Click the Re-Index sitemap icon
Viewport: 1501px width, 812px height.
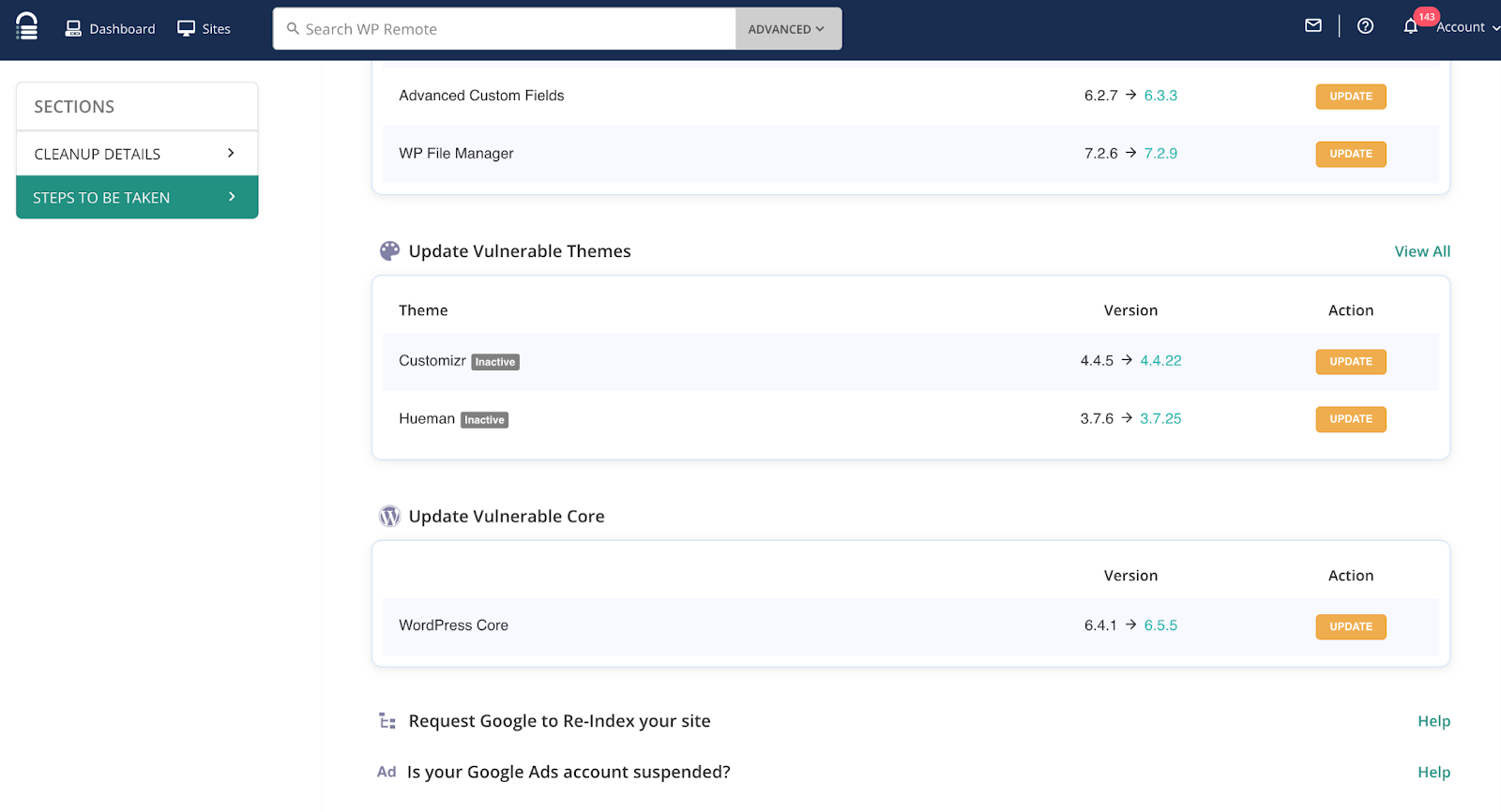click(387, 721)
